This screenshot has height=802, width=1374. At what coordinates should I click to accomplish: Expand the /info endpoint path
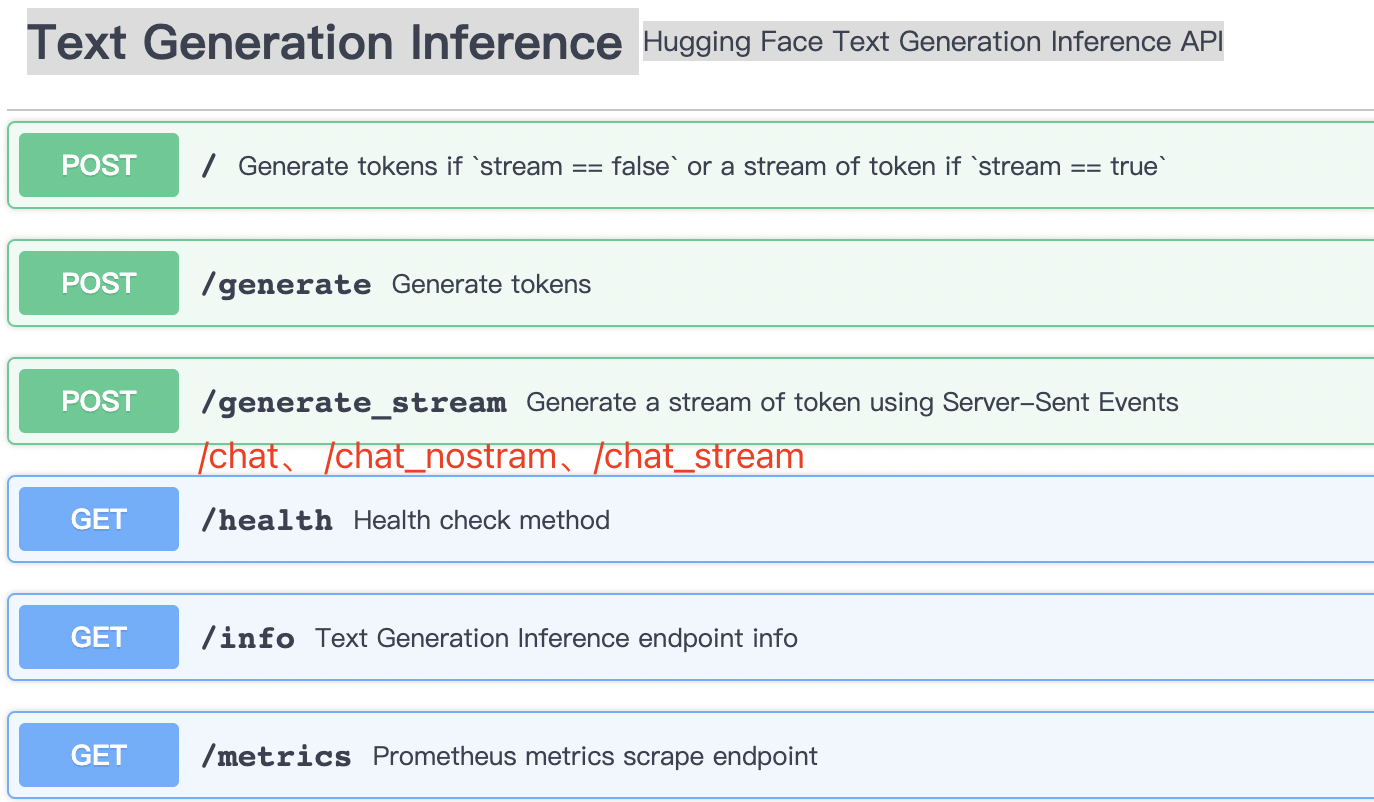(248, 638)
